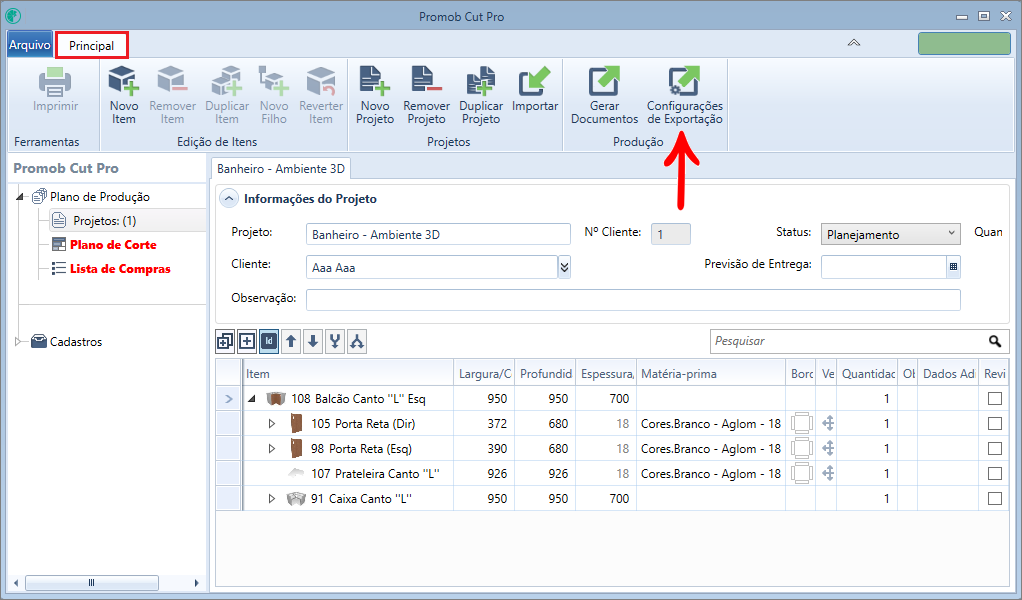
Task: Click the expand-all items grid icon
Action: [x=225, y=341]
